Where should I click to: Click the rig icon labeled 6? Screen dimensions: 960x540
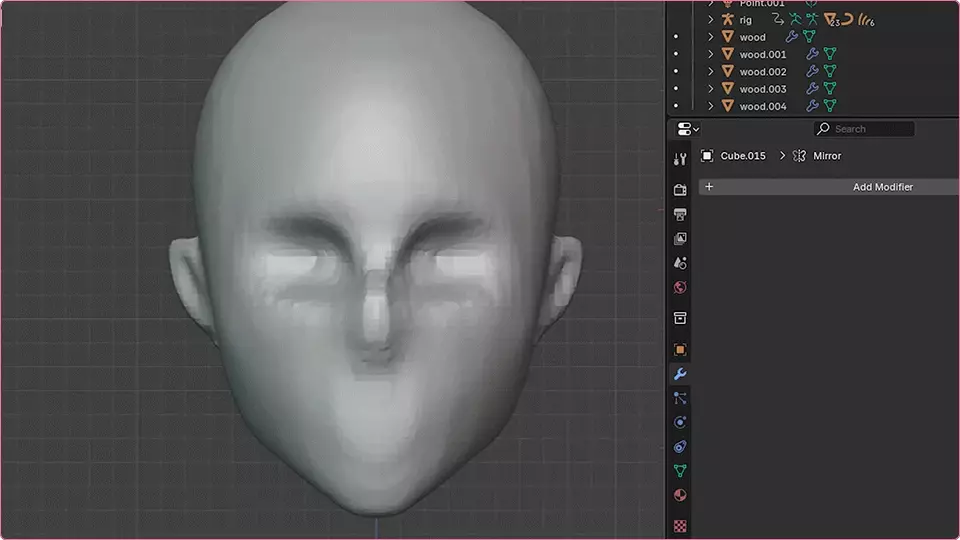point(866,20)
